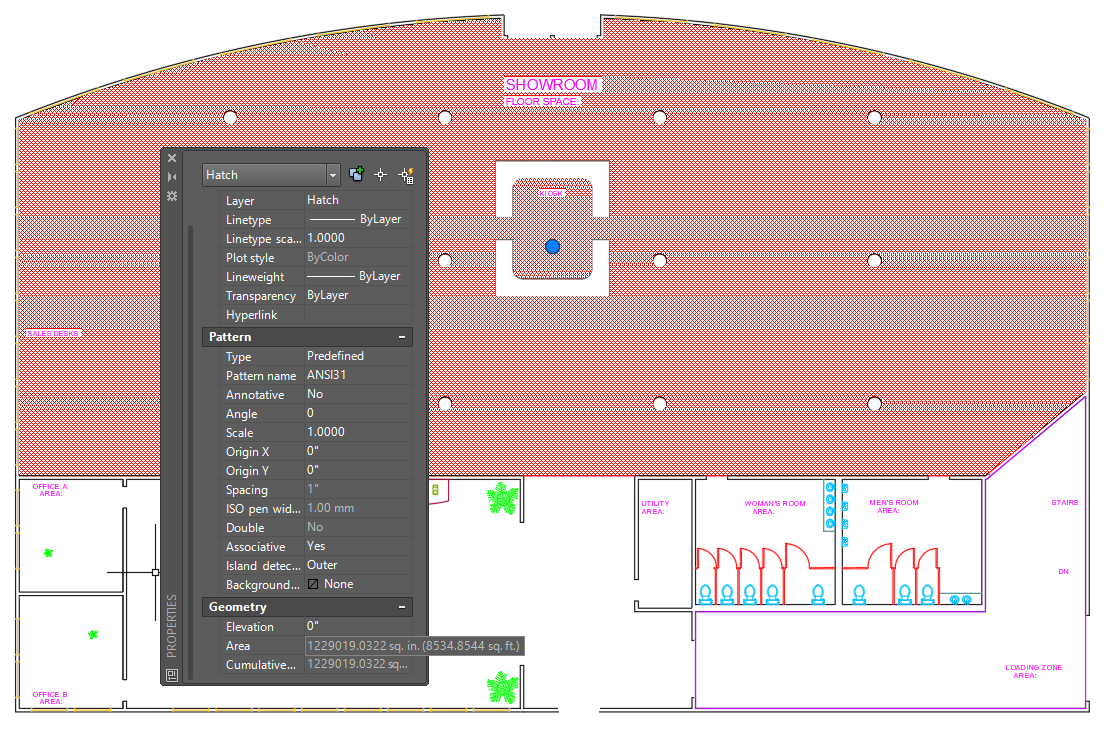Click the blue hatch grip in the showroom
The width and height of the screenshot is (1104, 732).
(x=552, y=246)
